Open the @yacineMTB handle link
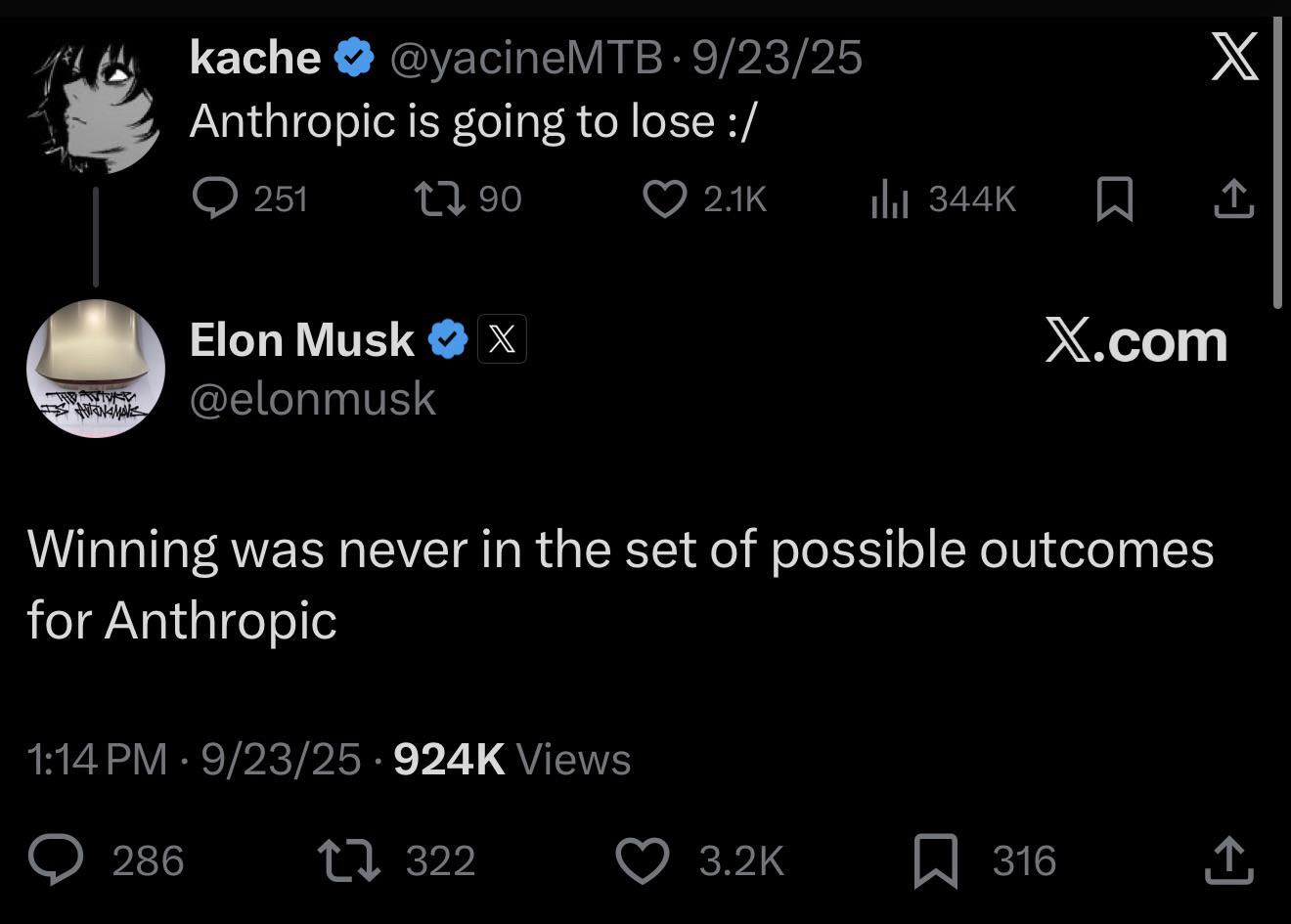Viewport: 1291px width, 924px height. point(526,58)
